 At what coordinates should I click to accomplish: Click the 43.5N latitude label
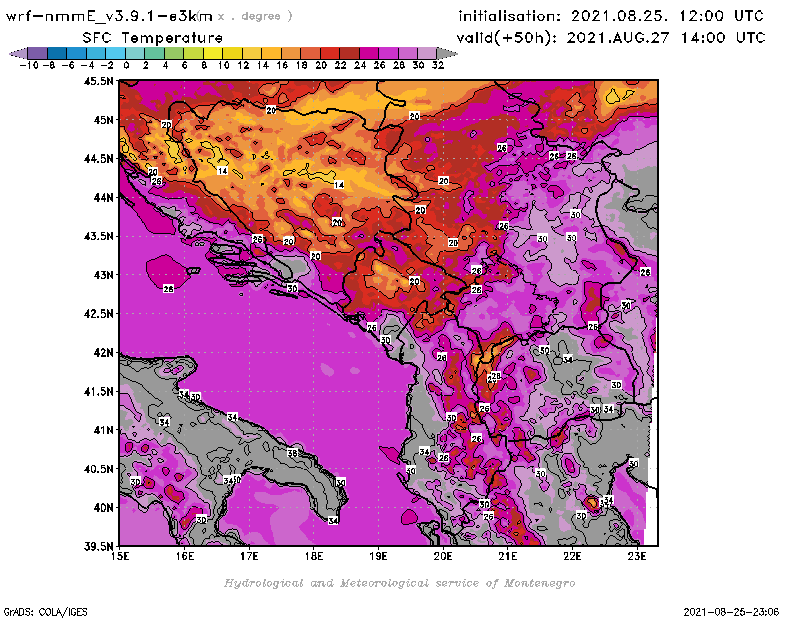click(98, 236)
